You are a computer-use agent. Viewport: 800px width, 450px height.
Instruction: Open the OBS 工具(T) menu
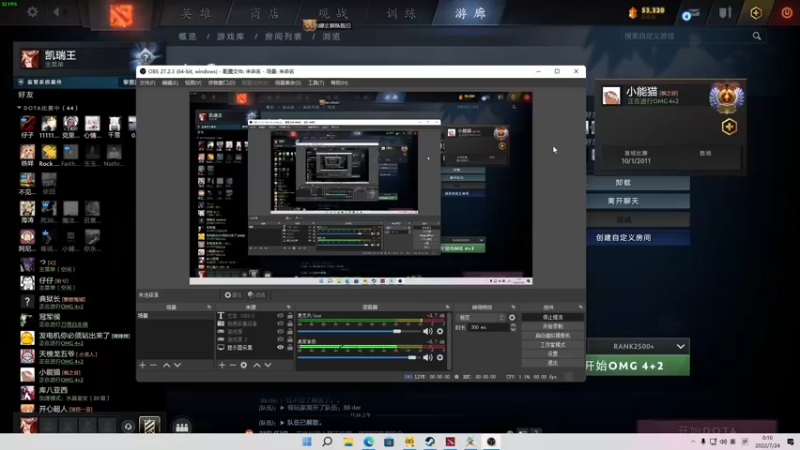coord(316,83)
